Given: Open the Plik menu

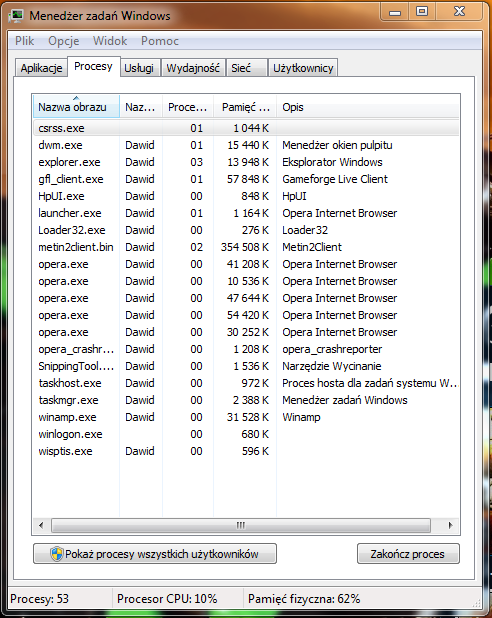Looking at the screenshot, I should 24,41.
